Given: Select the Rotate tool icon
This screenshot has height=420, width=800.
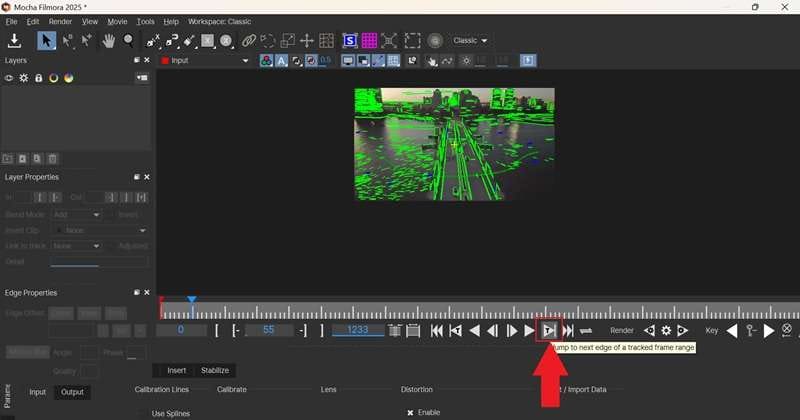Looking at the screenshot, I should [268, 40].
